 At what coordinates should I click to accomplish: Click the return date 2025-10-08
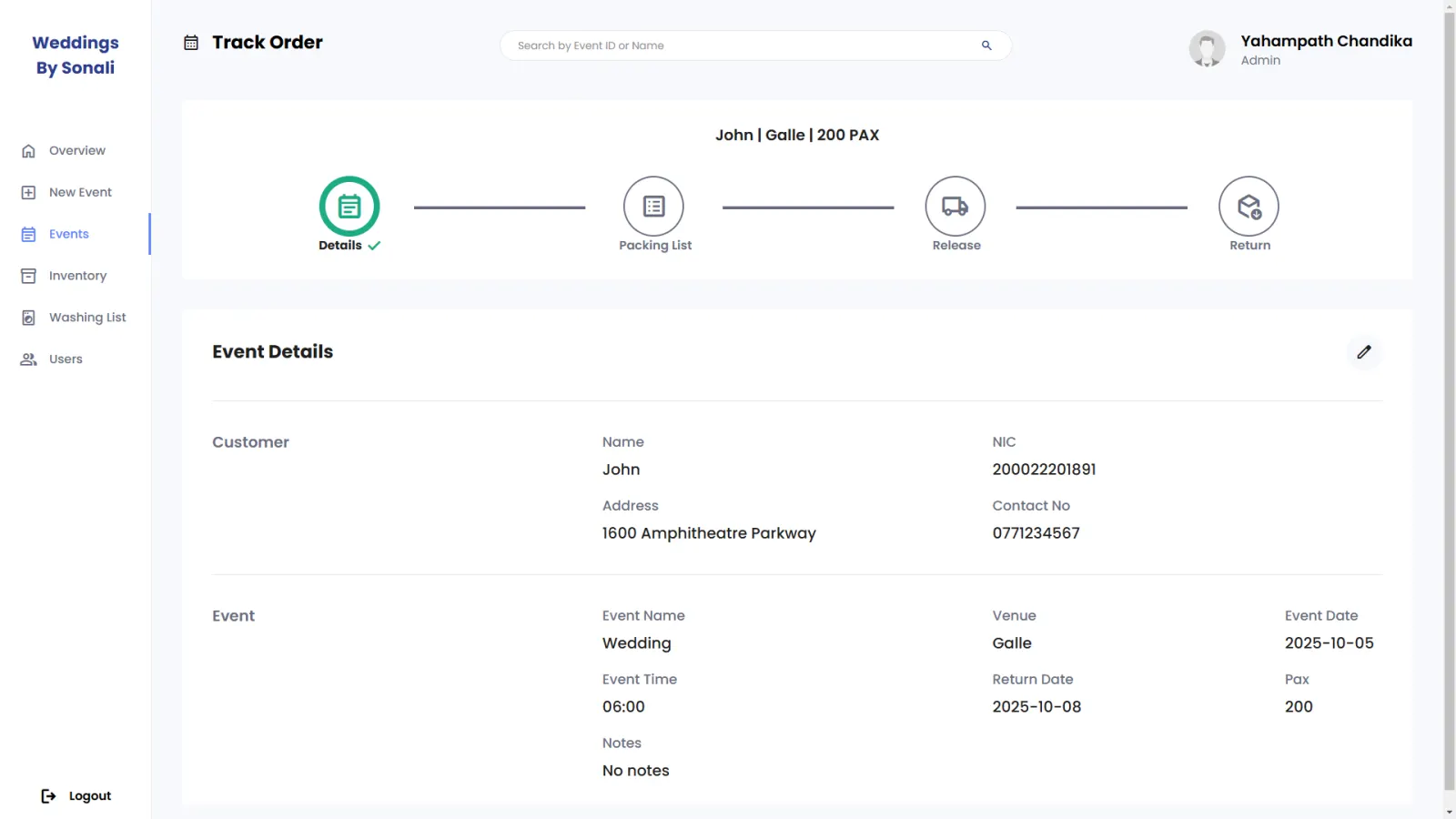point(1036,707)
